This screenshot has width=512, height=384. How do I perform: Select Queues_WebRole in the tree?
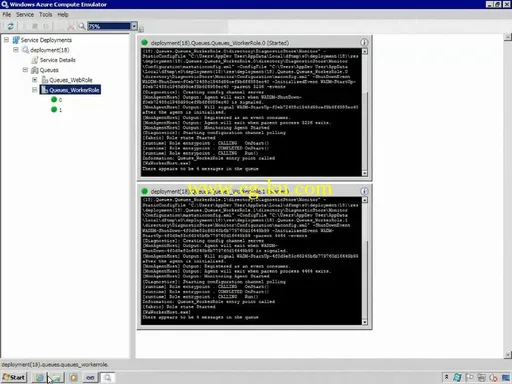pyautogui.click(x=71, y=80)
